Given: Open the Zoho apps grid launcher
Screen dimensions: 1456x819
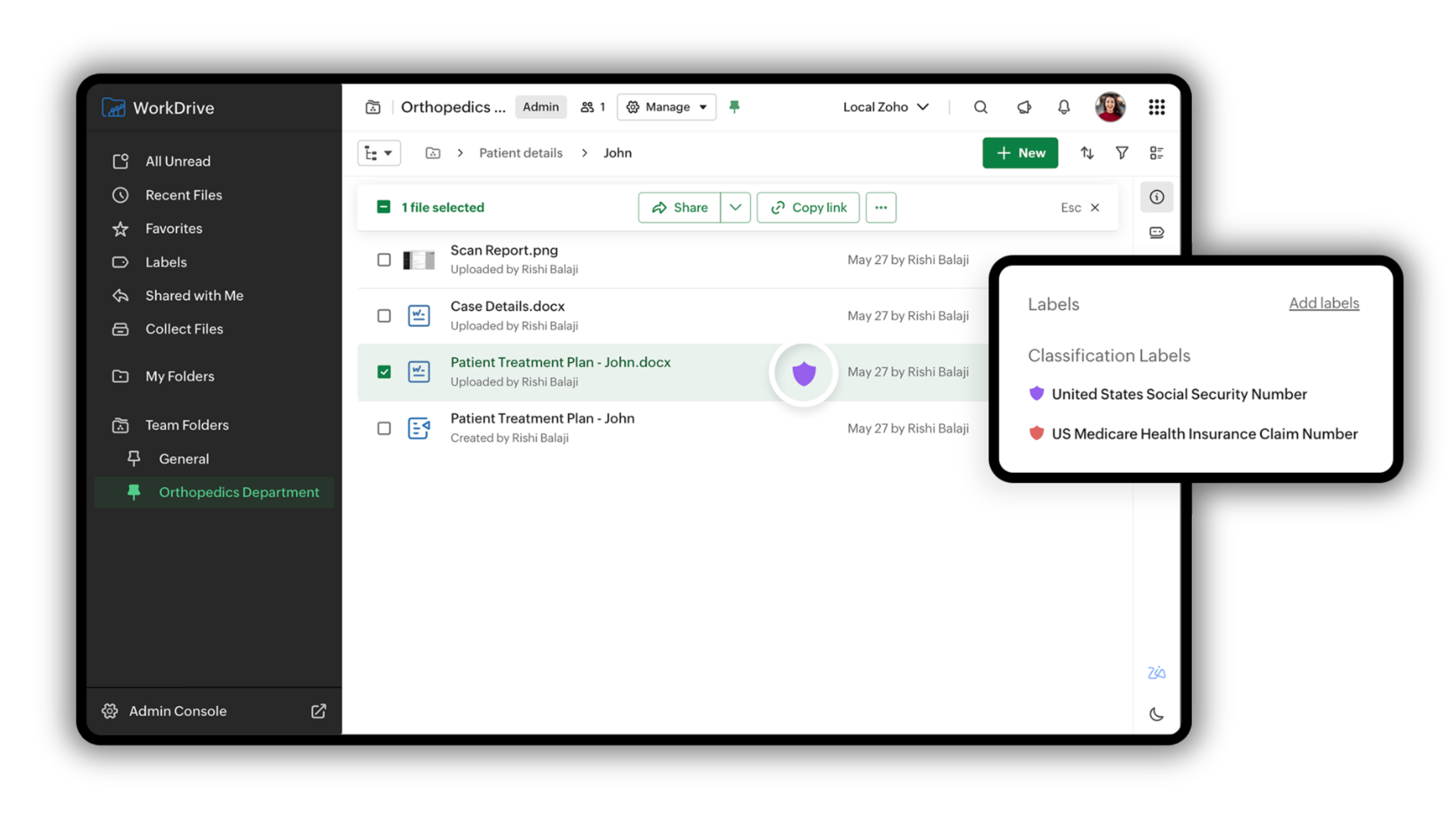Looking at the screenshot, I should pyautogui.click(x=1156, y=107).
